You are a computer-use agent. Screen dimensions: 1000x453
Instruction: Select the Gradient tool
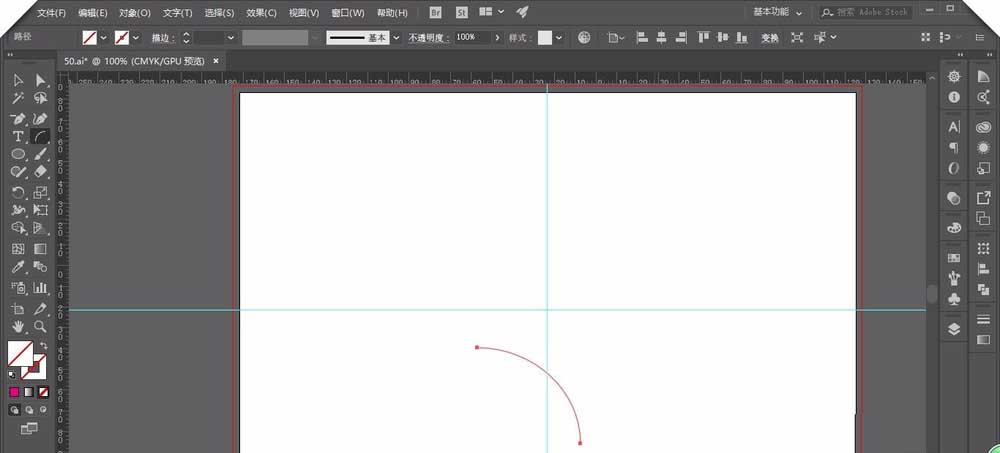[40, 249]
